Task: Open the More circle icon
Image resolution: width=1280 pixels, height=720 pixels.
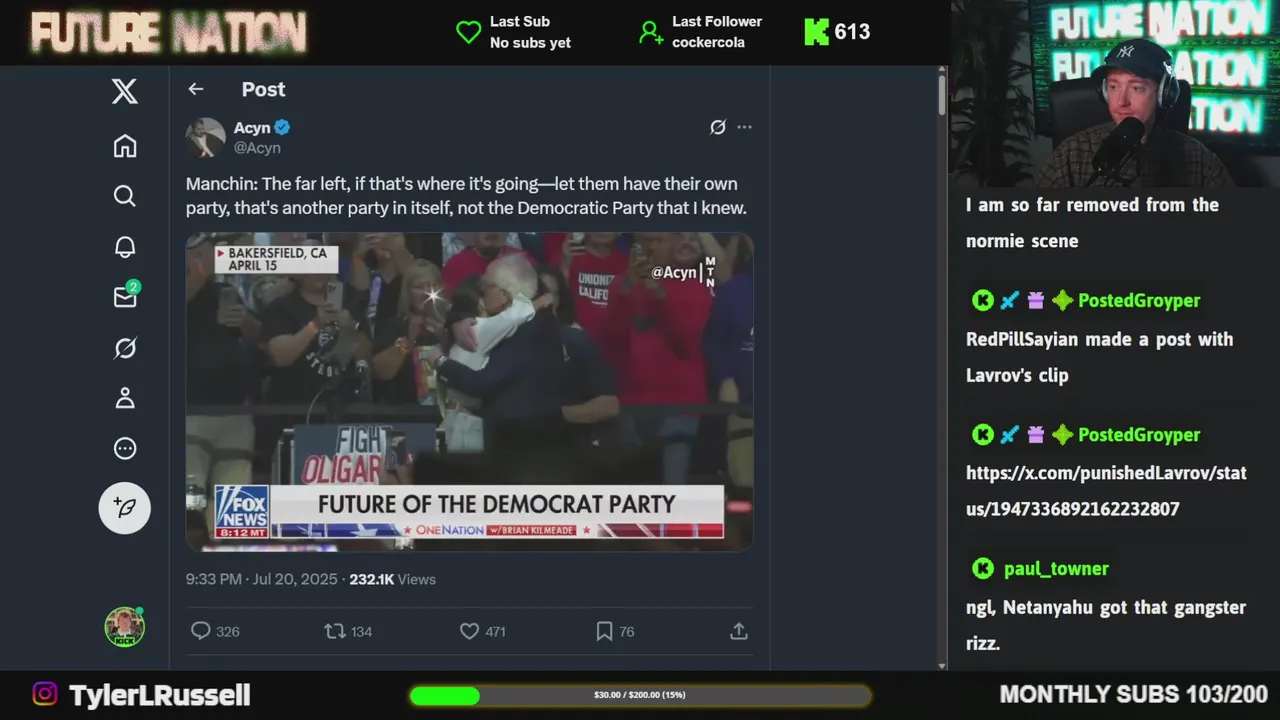Action: (124, 448)
